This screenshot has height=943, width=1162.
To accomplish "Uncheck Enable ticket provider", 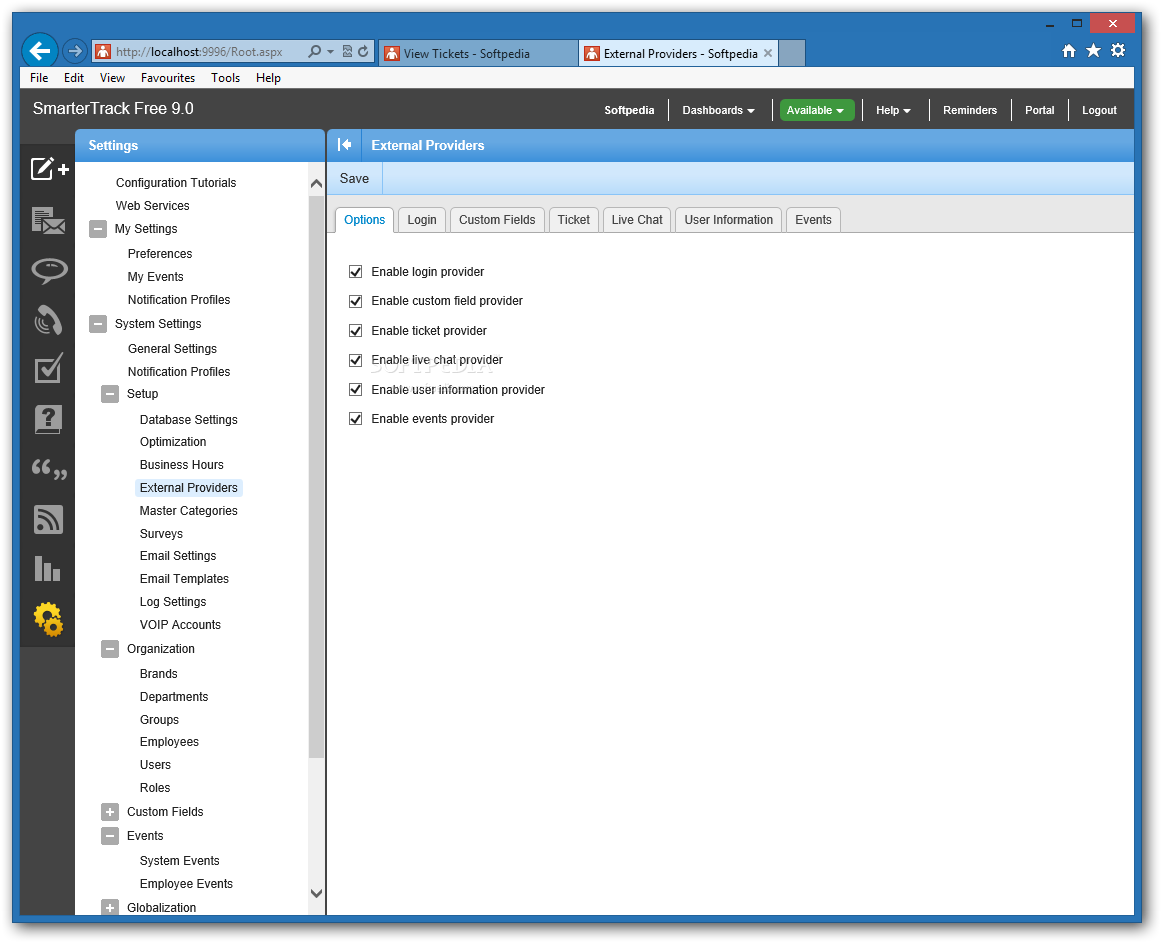I will (x=356, y=331).
